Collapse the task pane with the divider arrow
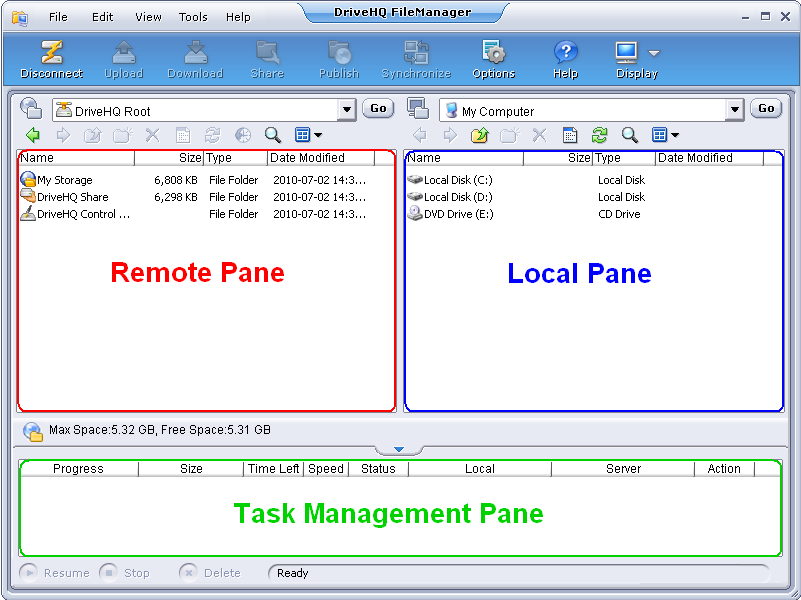This screenshot has height=600, width=801. 398,451
